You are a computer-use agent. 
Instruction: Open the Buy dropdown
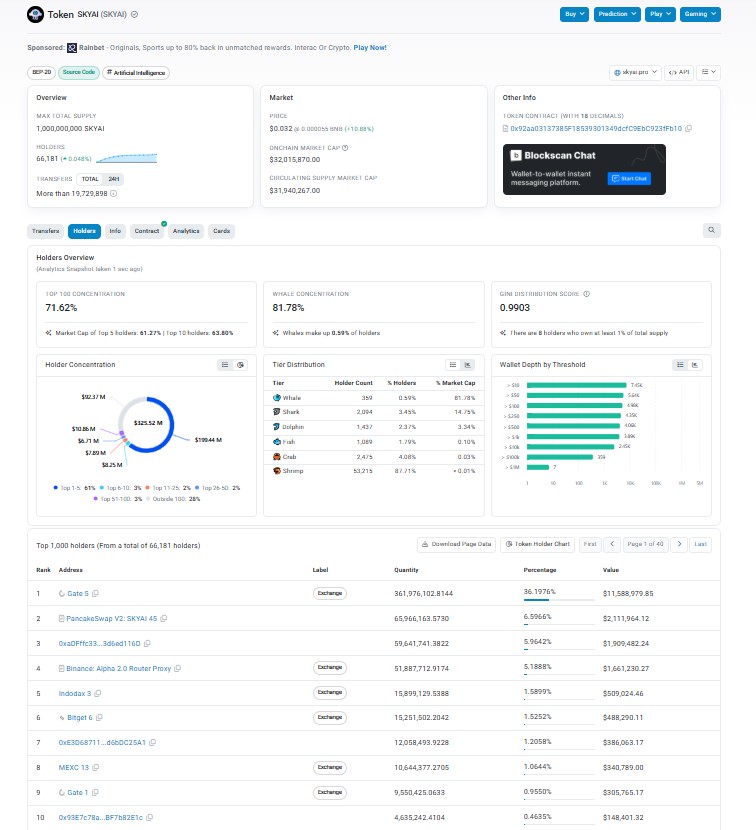pyautogui.click(x=574, y=14)
